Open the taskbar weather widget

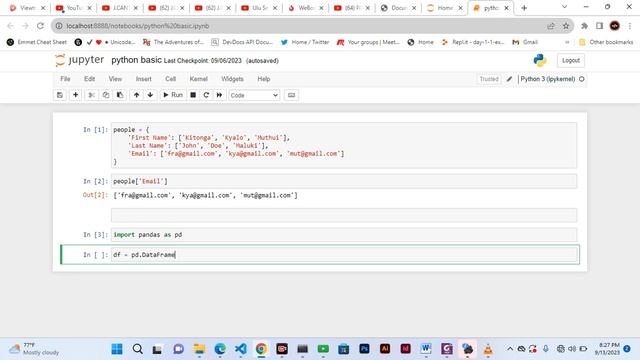(x=35, y=349)
